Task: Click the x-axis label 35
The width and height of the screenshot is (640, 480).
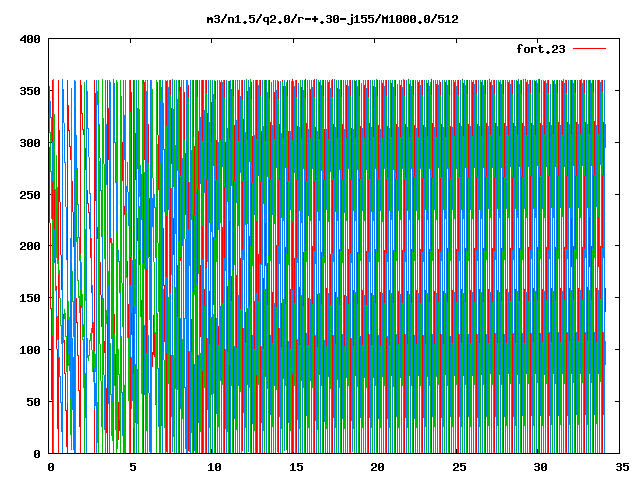Action: [x=622, y=467]
